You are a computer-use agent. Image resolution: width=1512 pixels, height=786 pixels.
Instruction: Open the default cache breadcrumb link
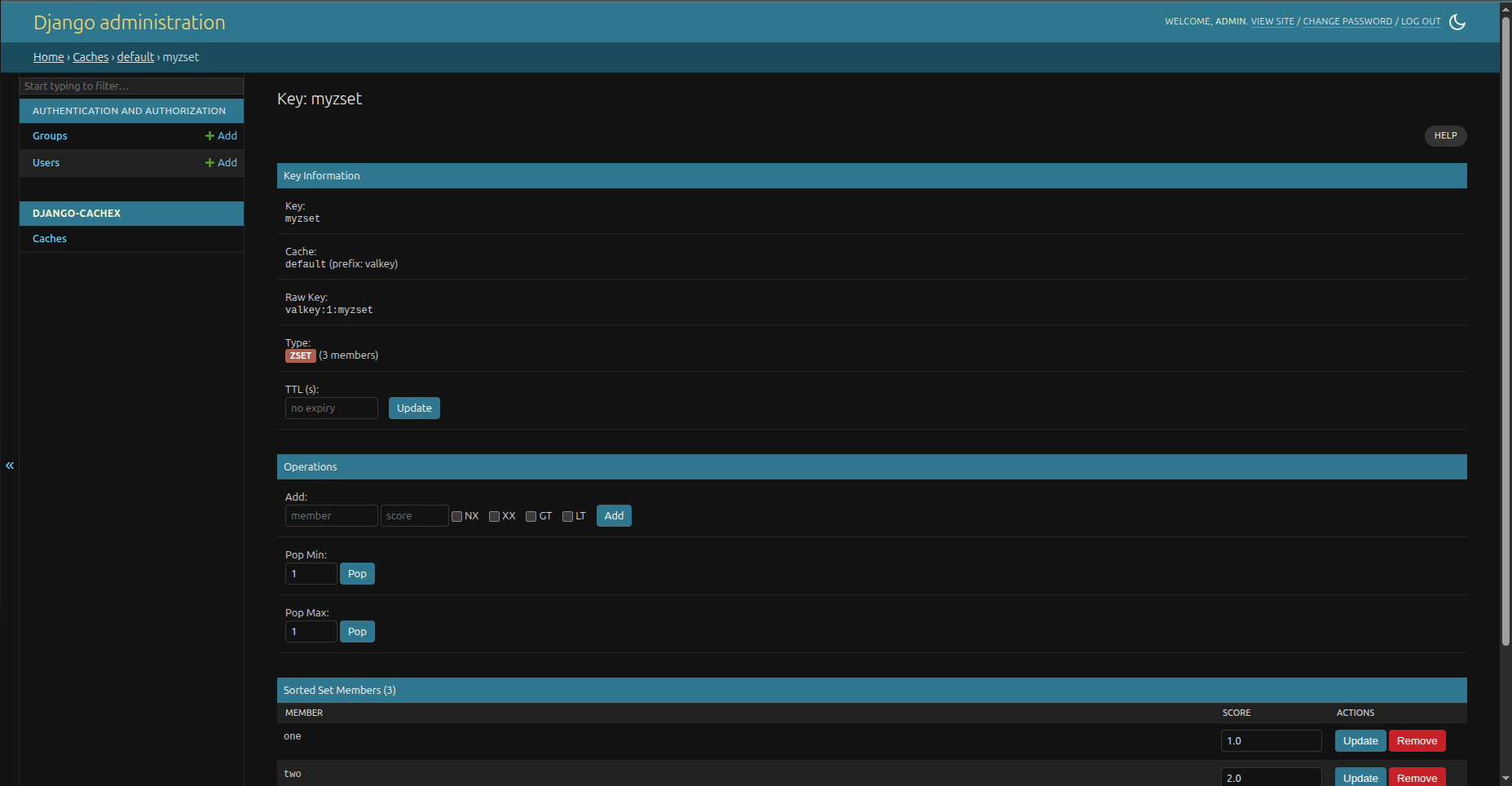pos(135,57)
